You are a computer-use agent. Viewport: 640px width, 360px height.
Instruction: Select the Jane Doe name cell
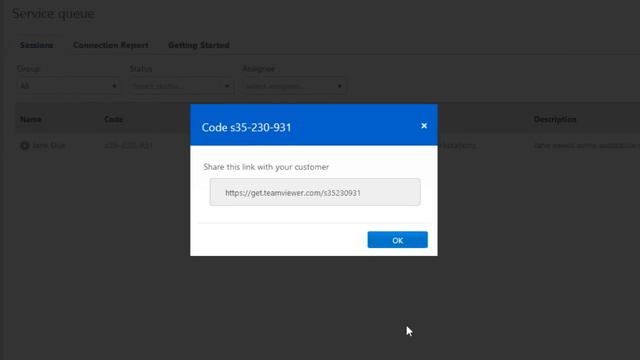tap(49, 146)
